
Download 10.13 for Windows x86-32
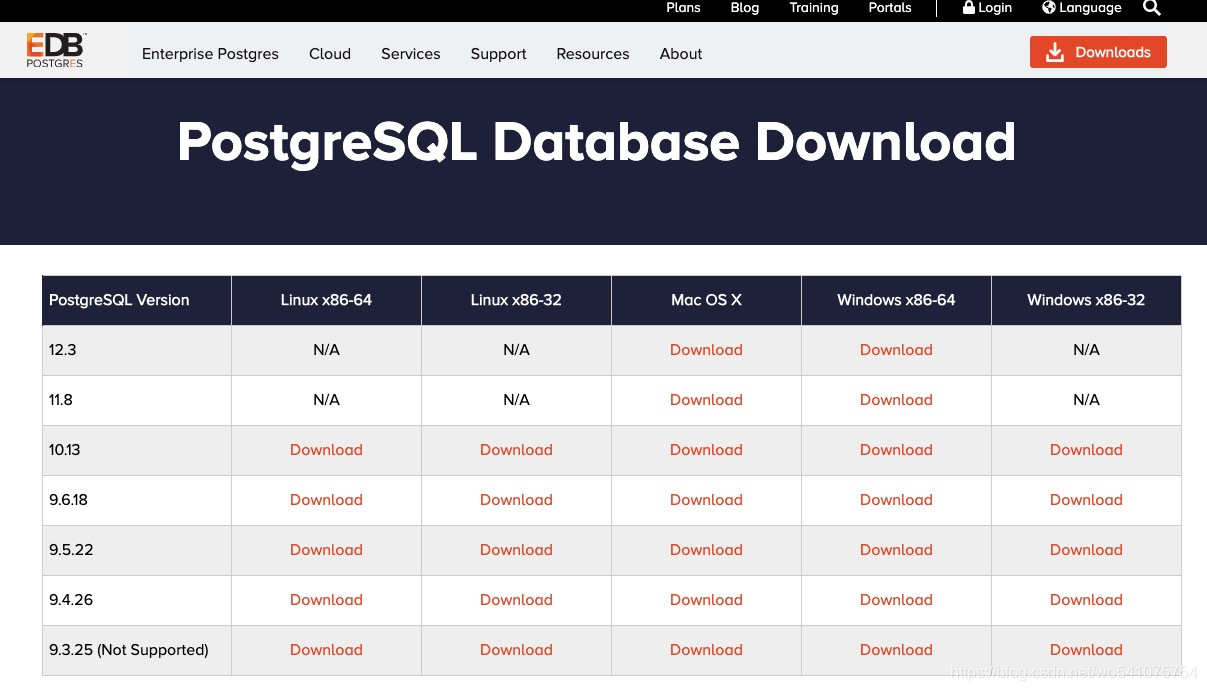tap(1086, 450)
